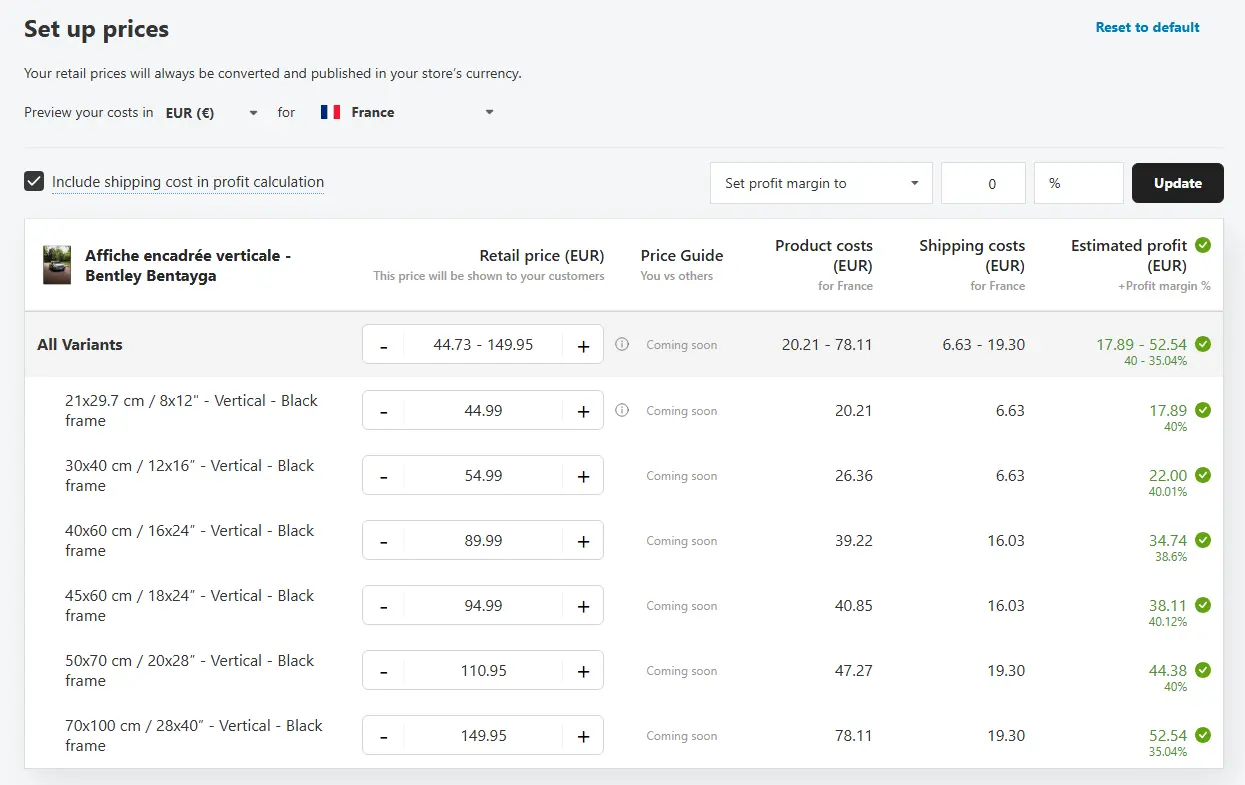Open the EUR (€) currency dropdown
Viewport: 1245px width, 785px height.
tap(212, 113)
